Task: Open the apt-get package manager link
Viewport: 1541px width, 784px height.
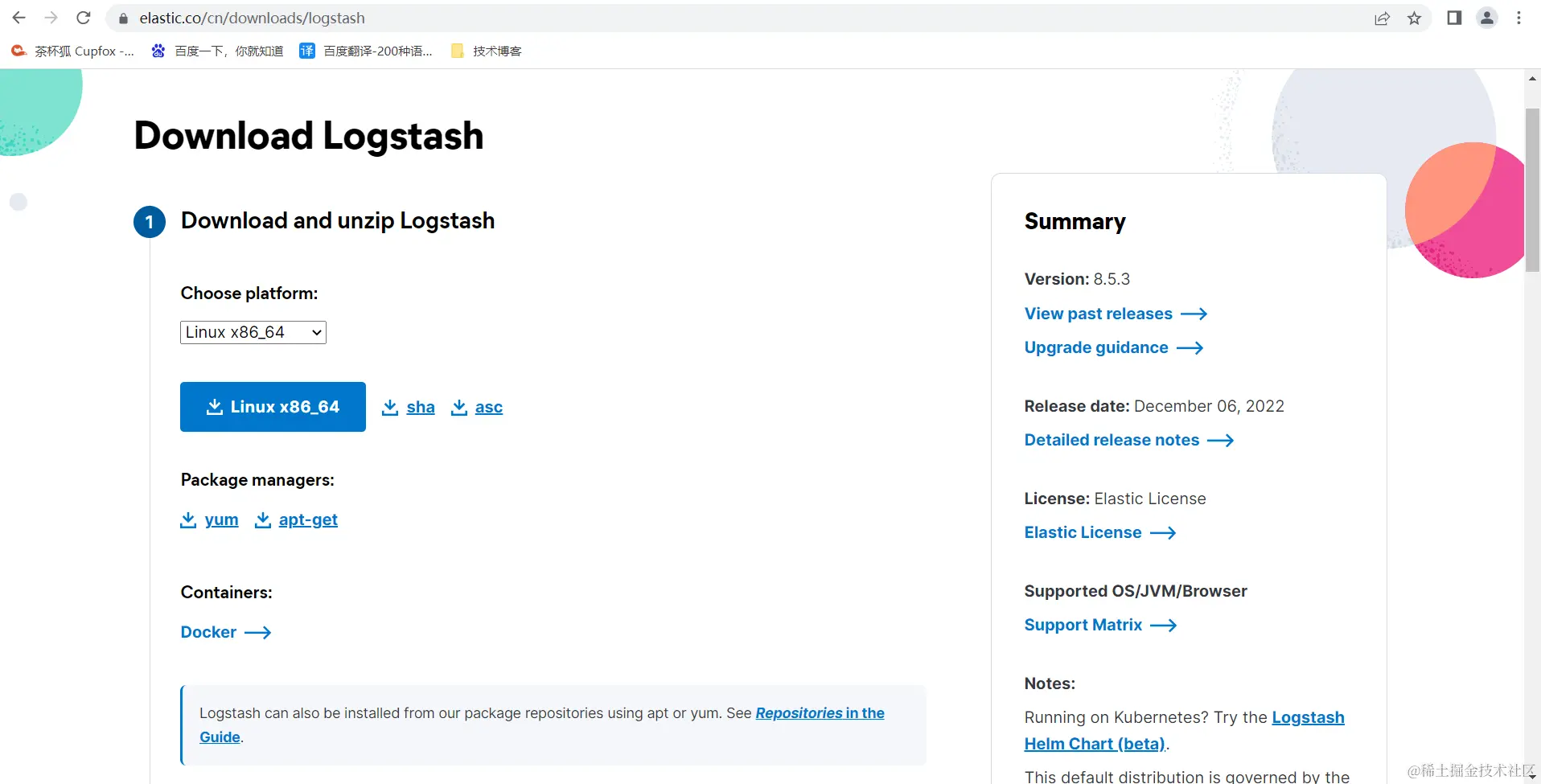Action: (296, 520)
